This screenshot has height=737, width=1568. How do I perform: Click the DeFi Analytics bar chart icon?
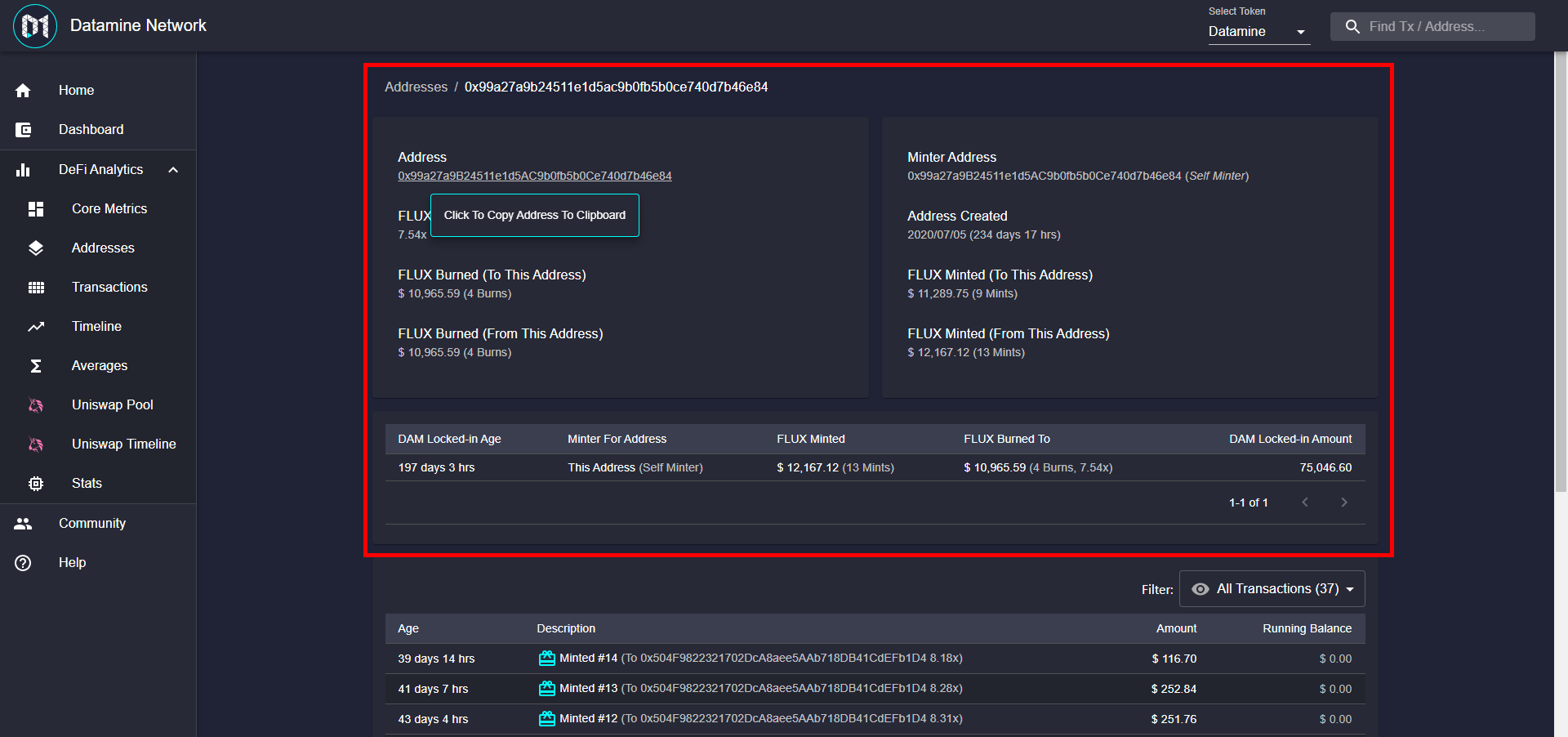click(23, 170)
